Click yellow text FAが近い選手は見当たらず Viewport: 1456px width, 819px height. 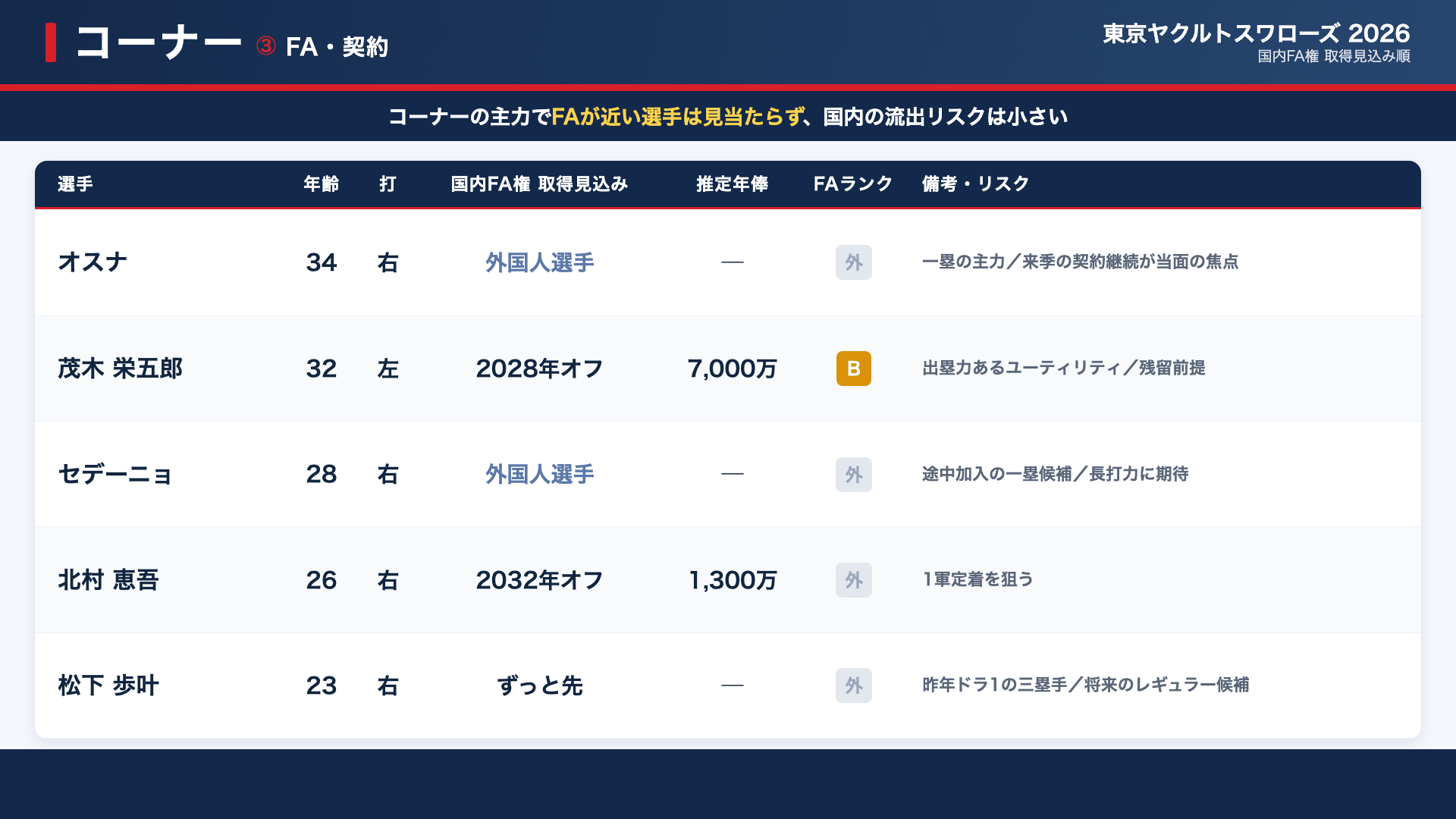point(677,117)
